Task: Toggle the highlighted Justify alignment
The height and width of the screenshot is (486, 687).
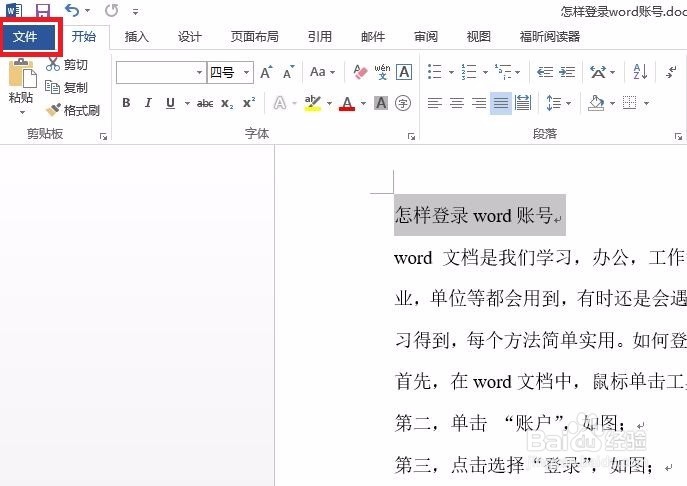Action: point(501,103)
